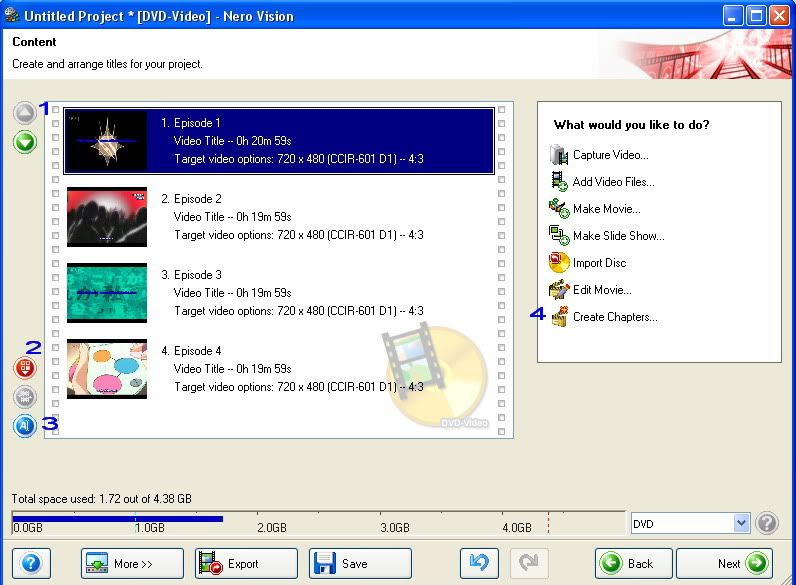Screen dimensions: 796x585
Task: Open the Capture Video option
Action: 610,155
